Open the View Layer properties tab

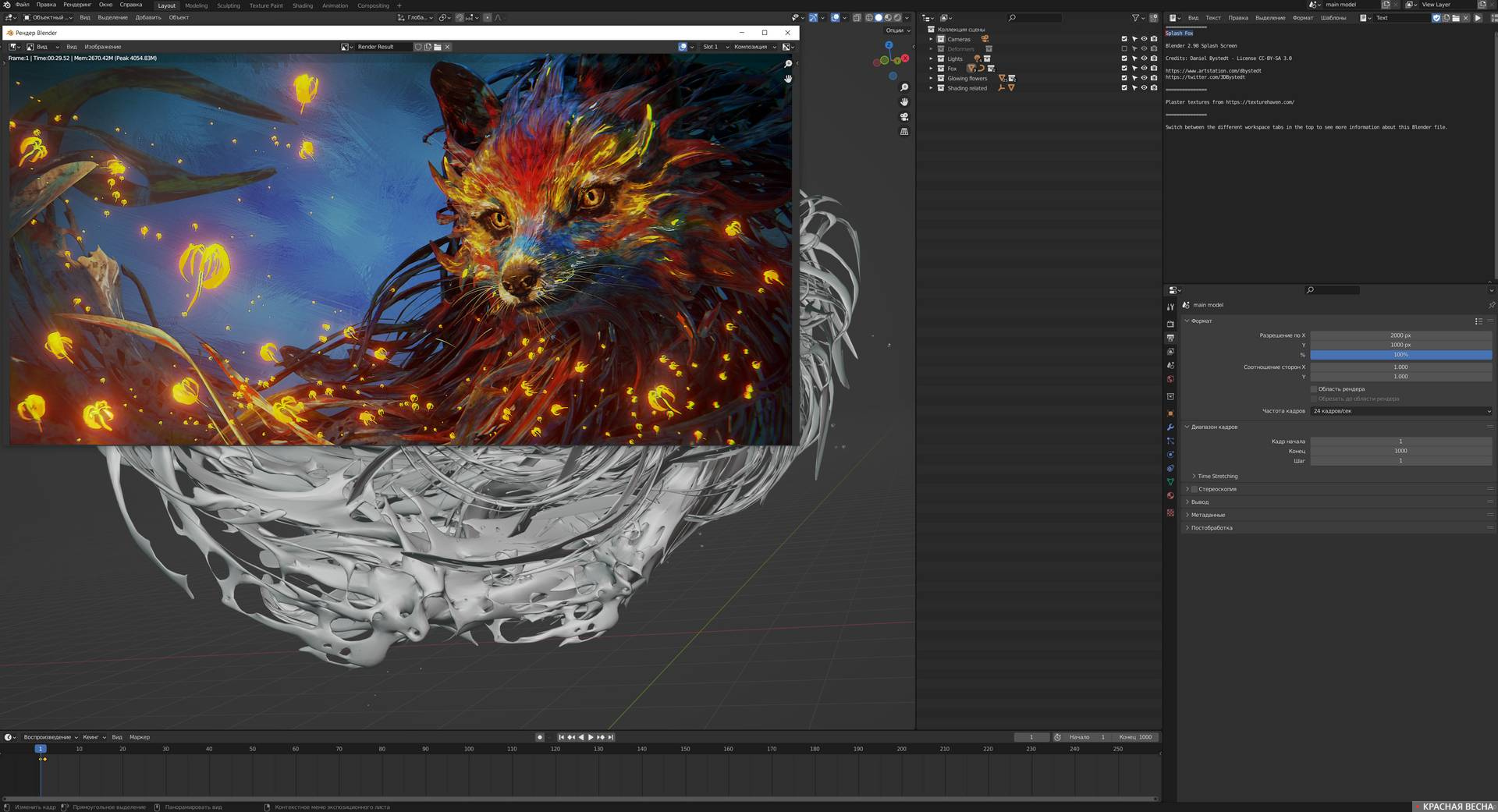1170,352
